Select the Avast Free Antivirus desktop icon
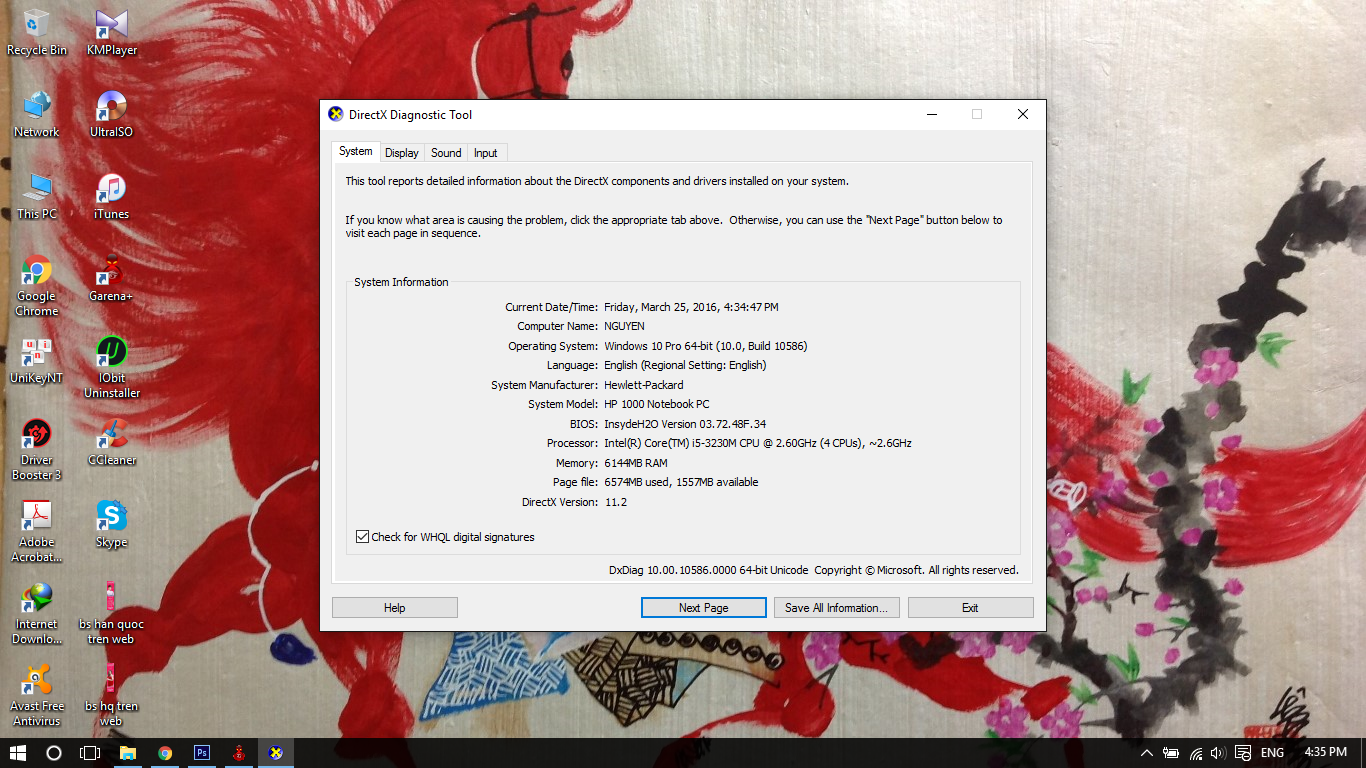This screenshot has height=768, width=1366. [37, 696]
